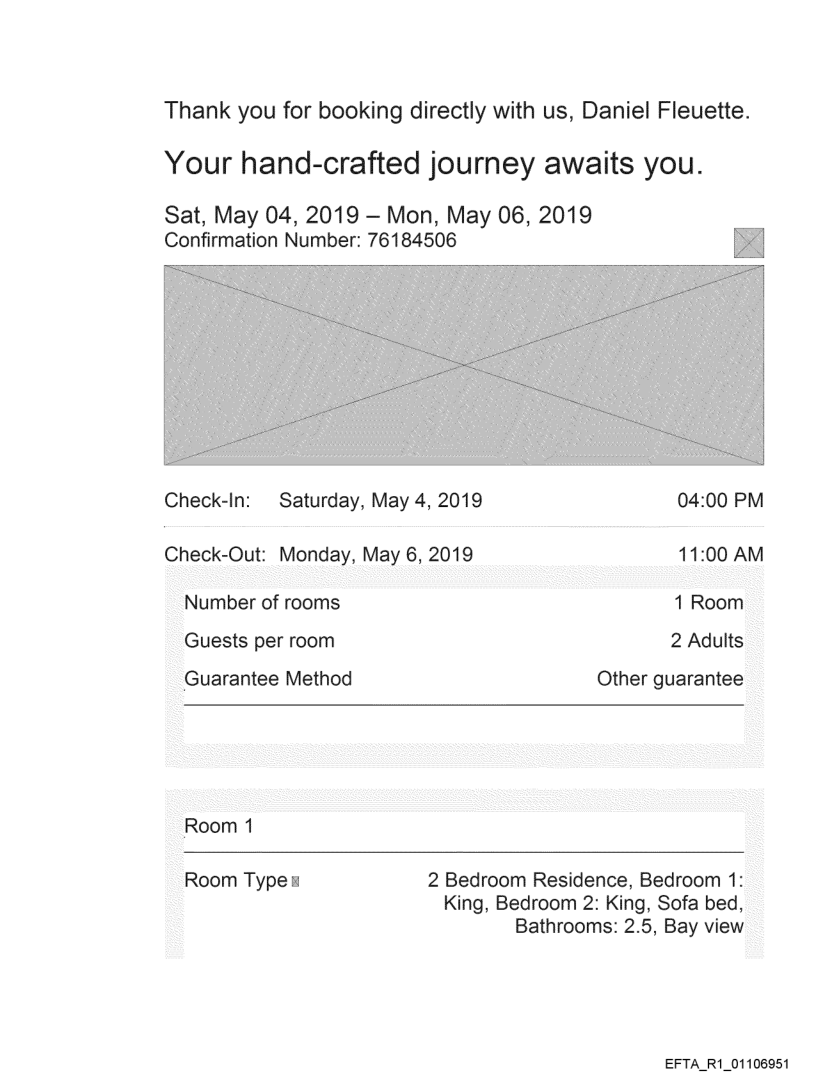Screen dimensions: 816x1073
Task: Open the large placeholder banner image
Action: pyautogui.click(x=464, y=365)
